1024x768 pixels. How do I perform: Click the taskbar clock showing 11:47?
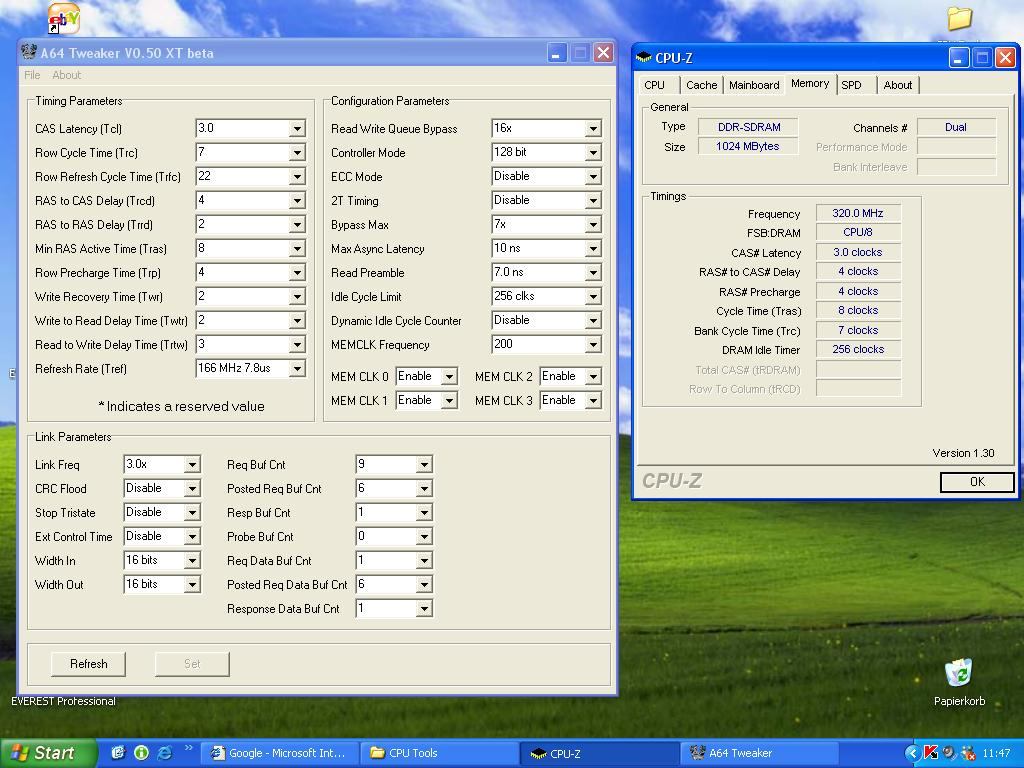pos(996,753)
